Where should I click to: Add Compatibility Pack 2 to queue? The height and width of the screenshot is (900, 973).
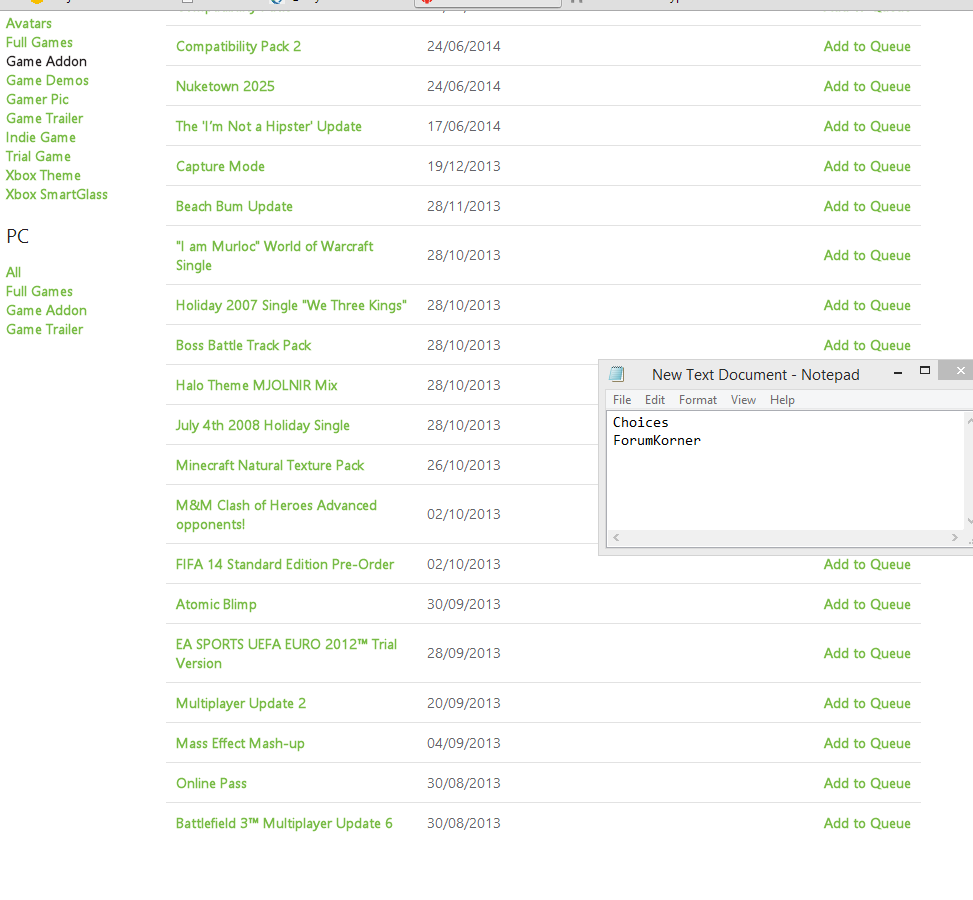point(867,47)
